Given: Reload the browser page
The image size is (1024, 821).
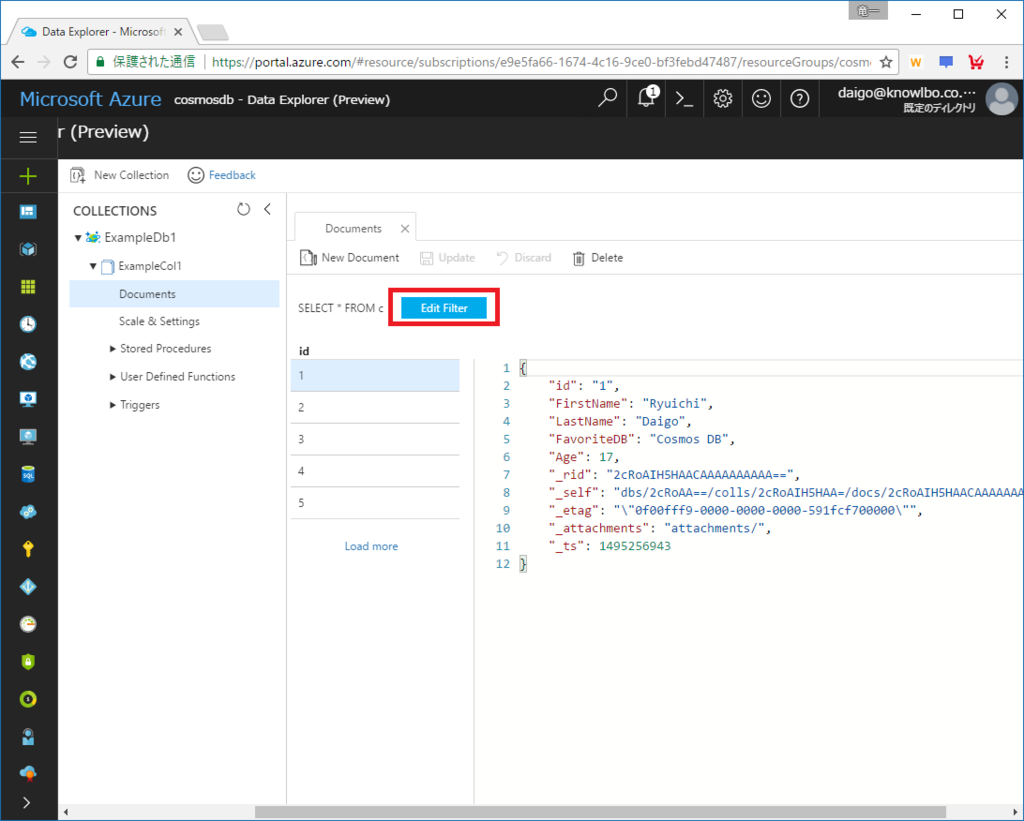Looking at the screenshot, I should 71,62.
